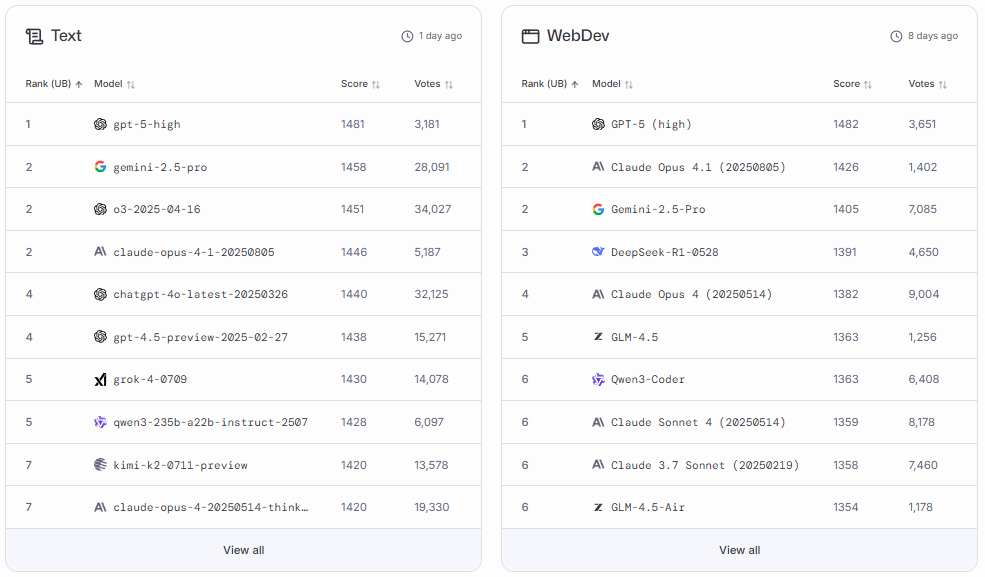Select gemini-2.5-pro model name in Text

[160, 167]
